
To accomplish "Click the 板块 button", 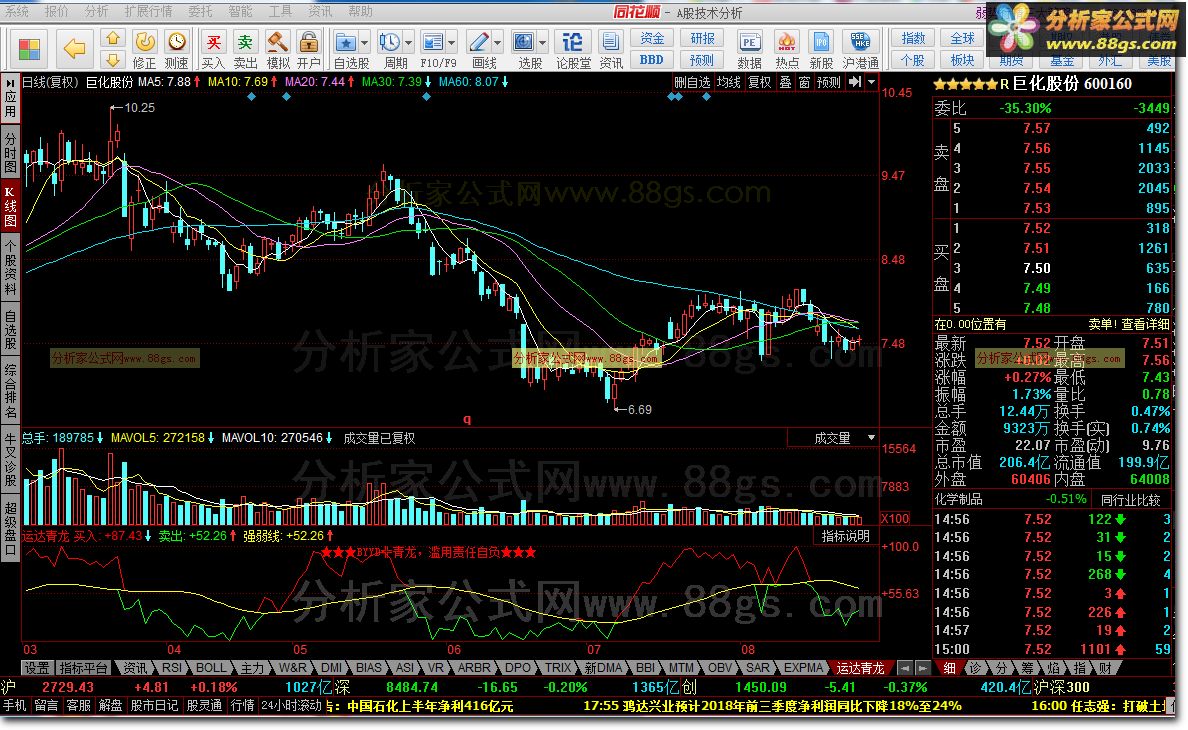I will (962, 60).
